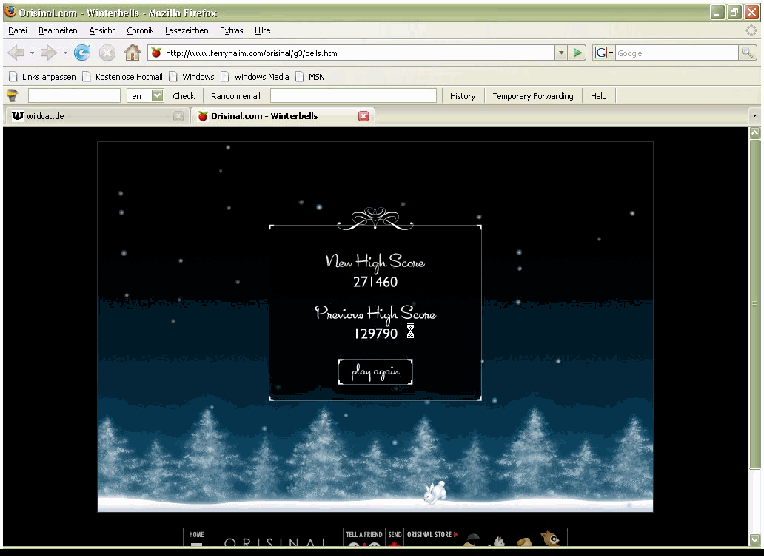
Task: Click the vertical scrollbar thumb
Action: tap(755, 303)
